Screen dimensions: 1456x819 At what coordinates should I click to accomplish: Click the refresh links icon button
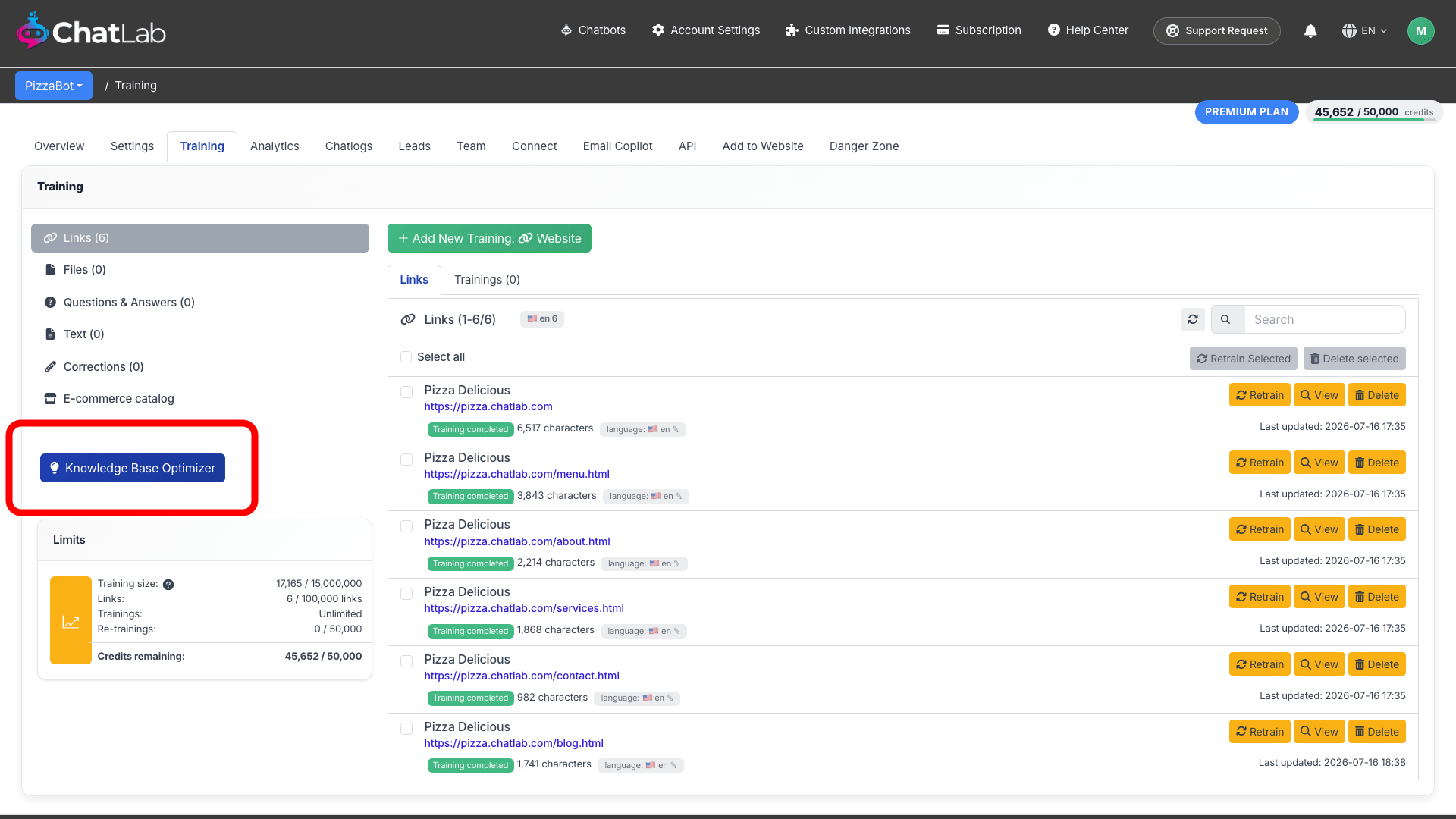[1193, 319]
